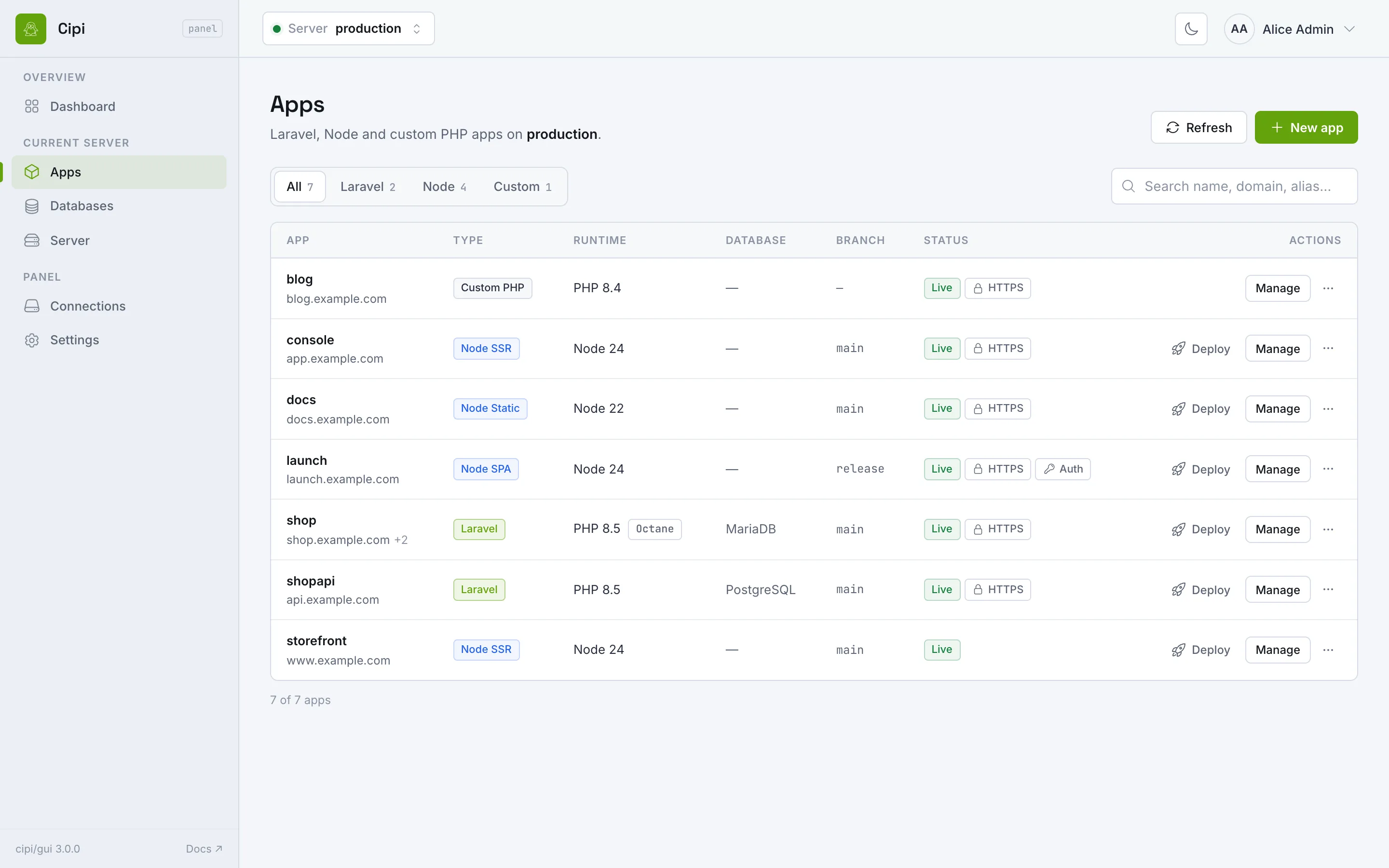Deploy the shop app
Image resolution: width=1389 pixels, height=868 pixels.
(1201, 529)
